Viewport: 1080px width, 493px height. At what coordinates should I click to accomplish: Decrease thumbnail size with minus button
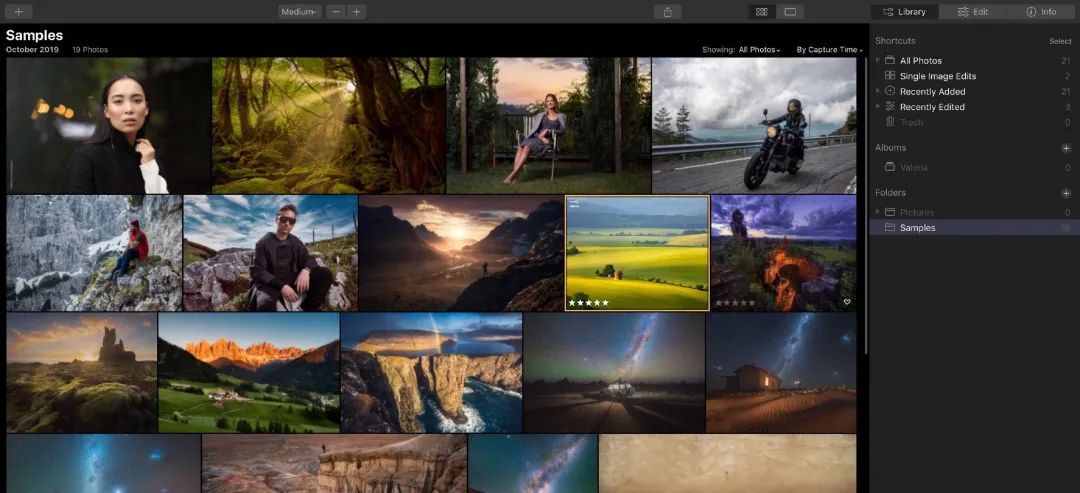(x=335, y=12)
